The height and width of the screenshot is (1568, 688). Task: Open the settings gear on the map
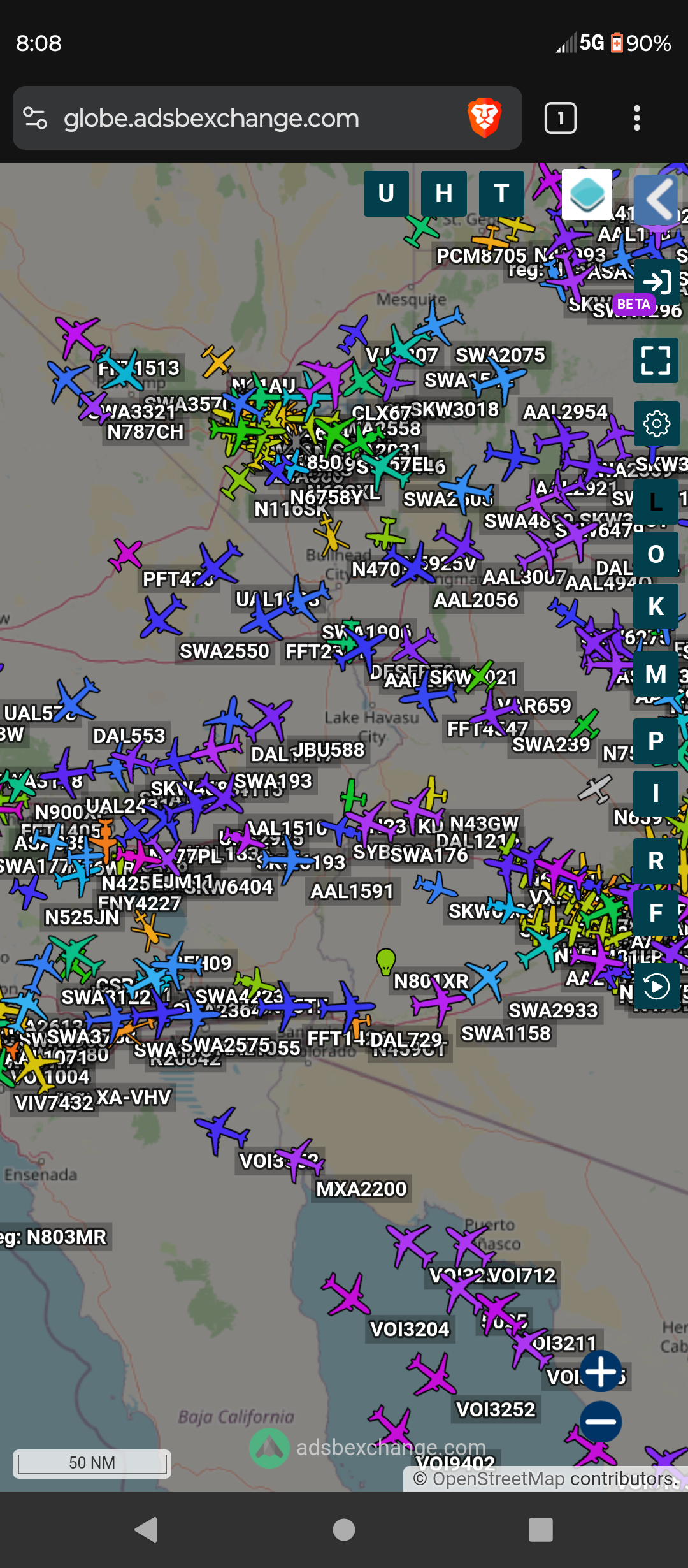(x=656, y=424)
